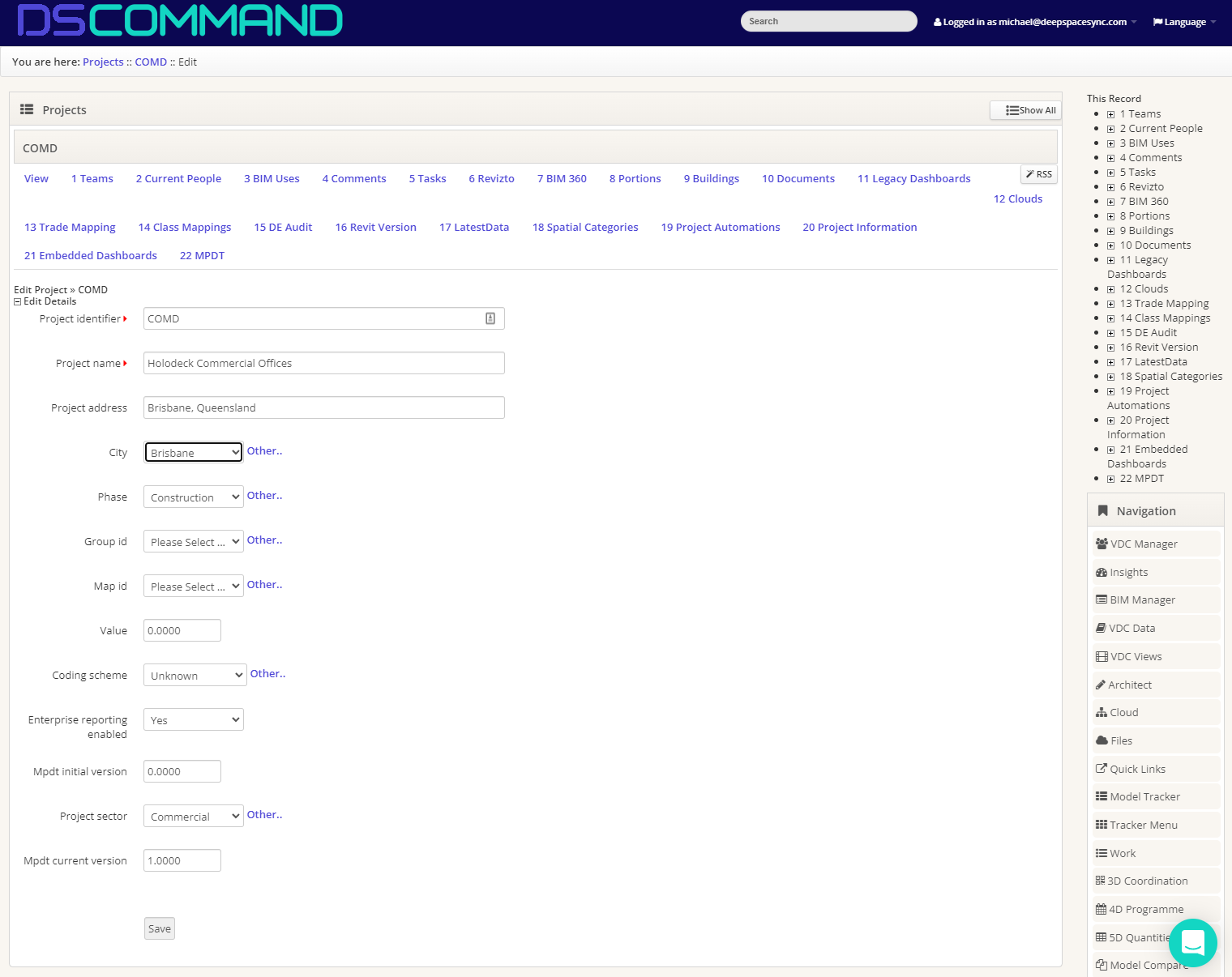Click the Project name input field
The width and height of the screenshot is (1232, 977).
[324, 363]
